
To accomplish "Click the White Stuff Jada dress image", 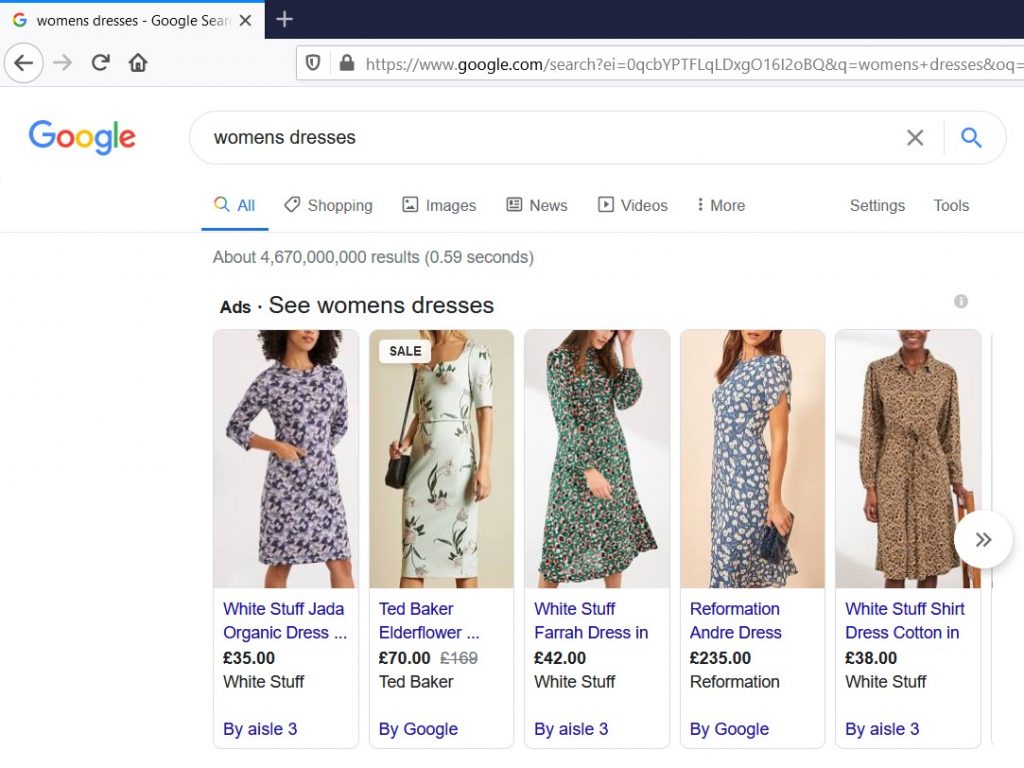I will (285, 458).
